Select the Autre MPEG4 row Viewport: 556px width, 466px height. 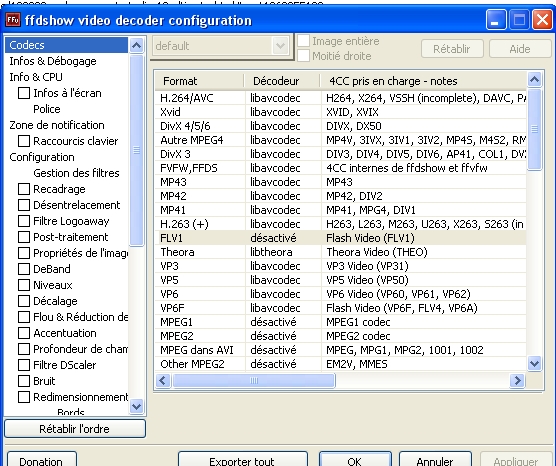pos(340,140)
